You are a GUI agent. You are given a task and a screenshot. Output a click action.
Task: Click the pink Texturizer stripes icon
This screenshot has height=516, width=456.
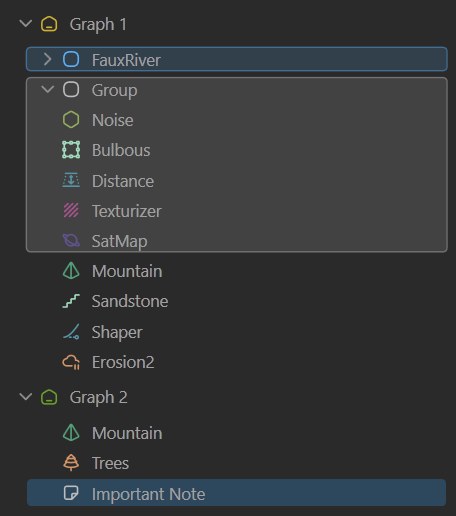[x=71, y=210]
